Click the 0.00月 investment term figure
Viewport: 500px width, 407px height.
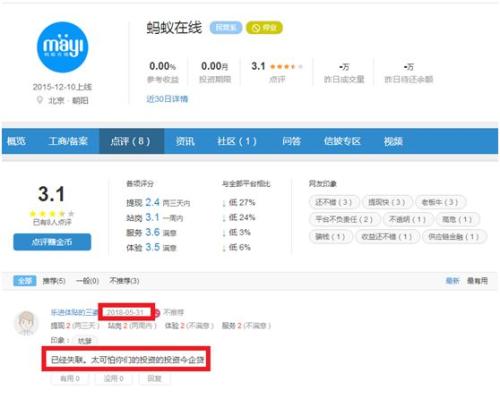(x=215, y=66)
